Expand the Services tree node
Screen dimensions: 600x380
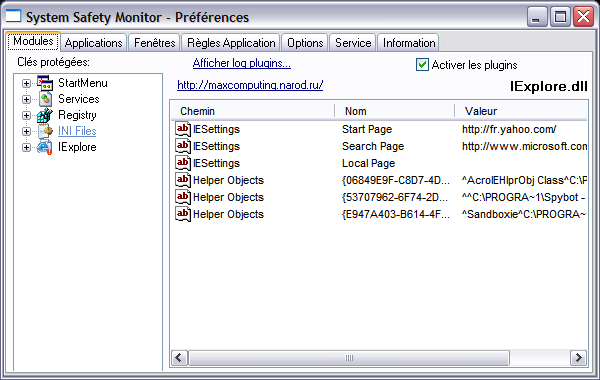26,99
